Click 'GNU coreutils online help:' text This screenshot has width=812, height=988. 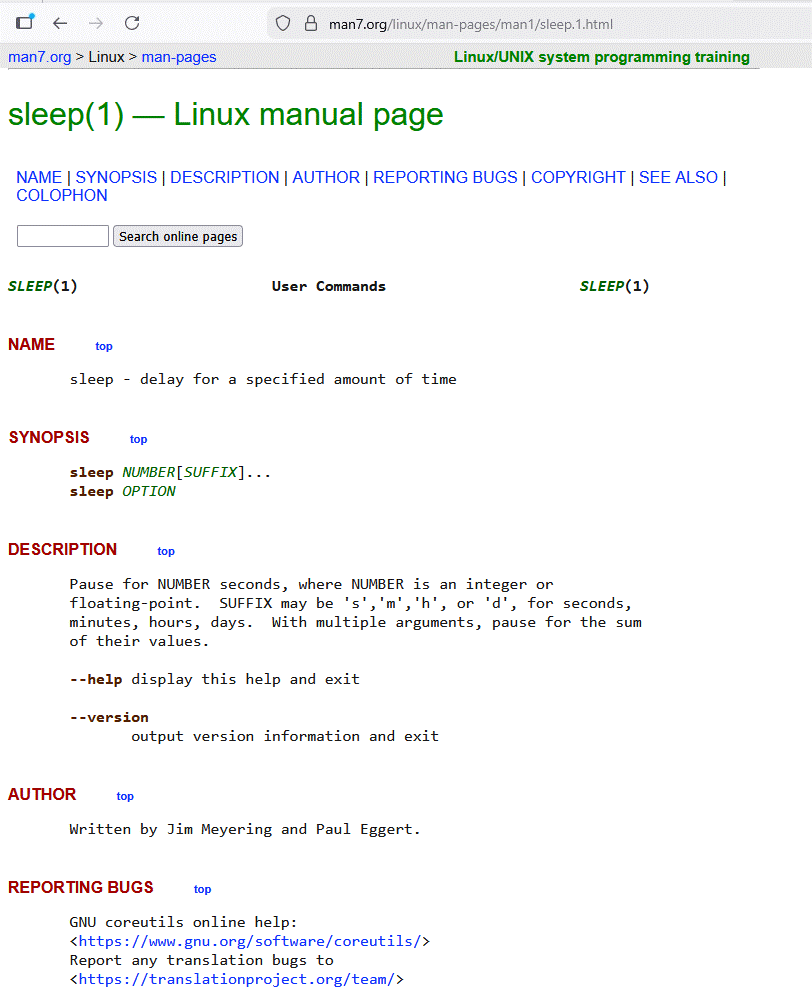[183, 922]
